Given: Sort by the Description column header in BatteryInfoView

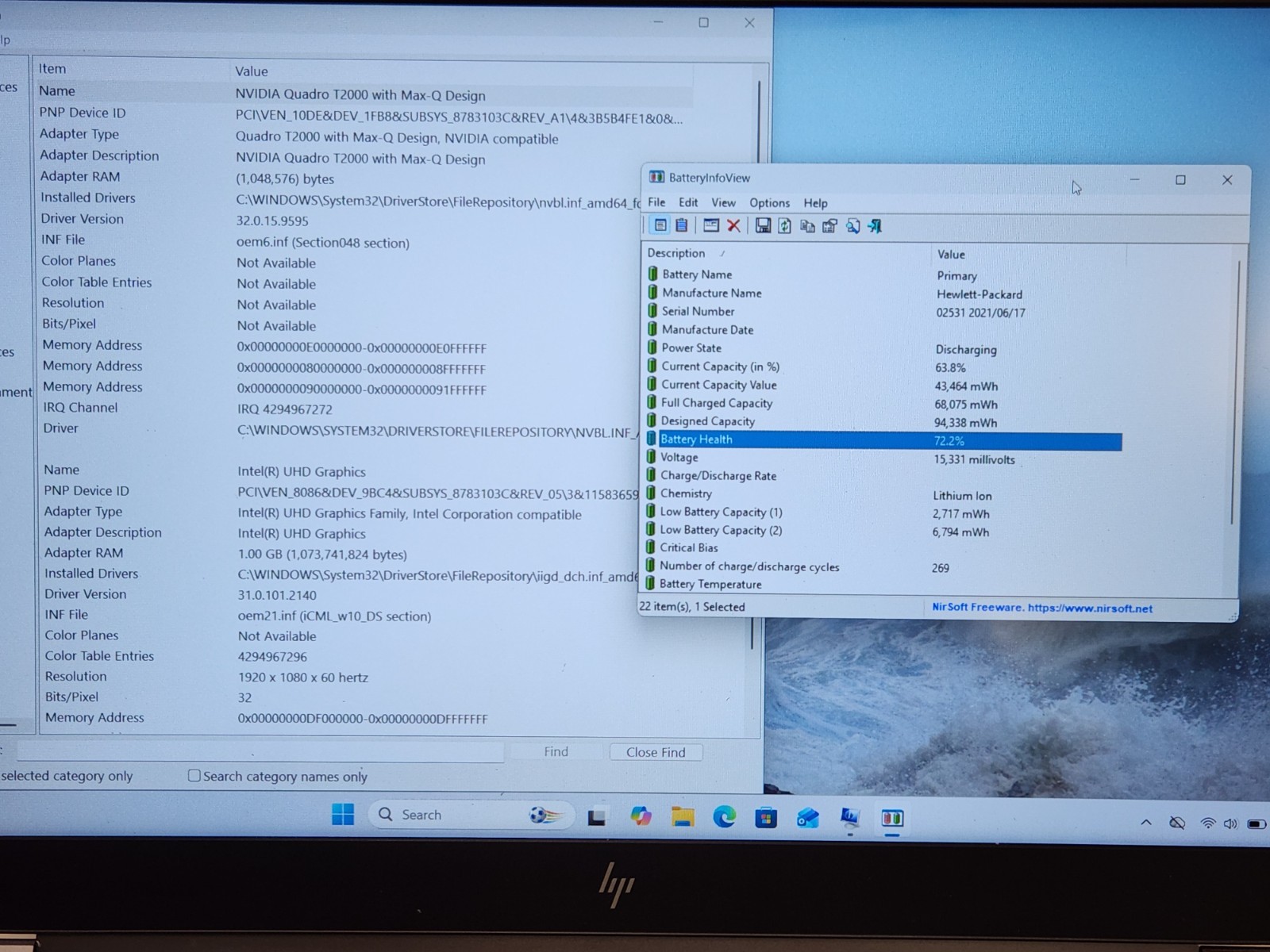Looking at the screenshot, I should (786, 253).
